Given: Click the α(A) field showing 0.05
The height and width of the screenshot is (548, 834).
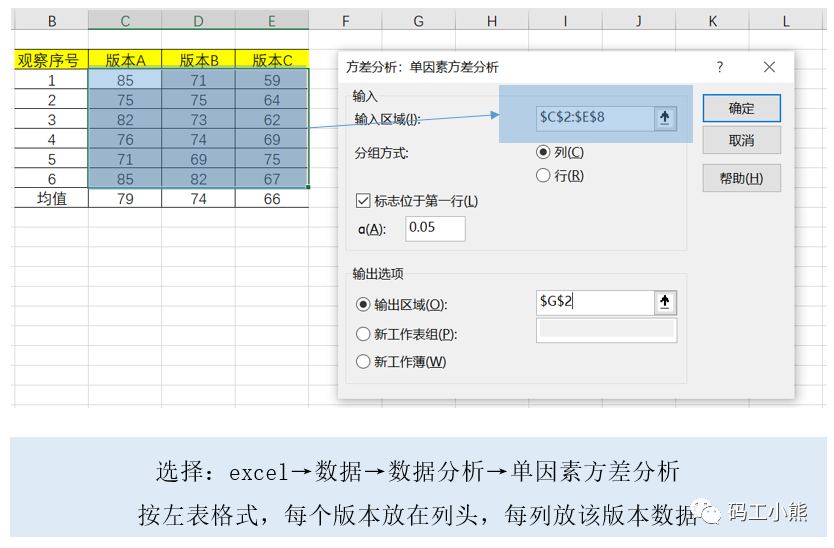Looking at the screenshot, I should 435,228.
